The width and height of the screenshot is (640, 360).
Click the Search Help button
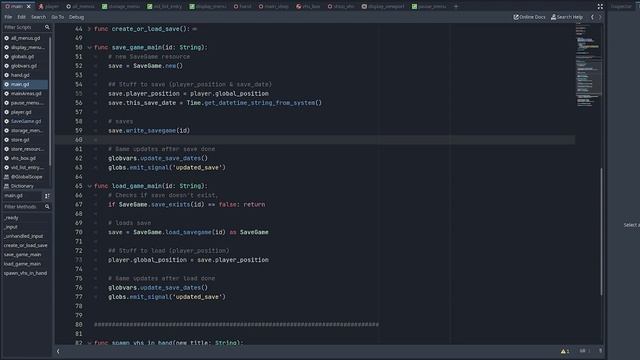[x=567, y=17]
